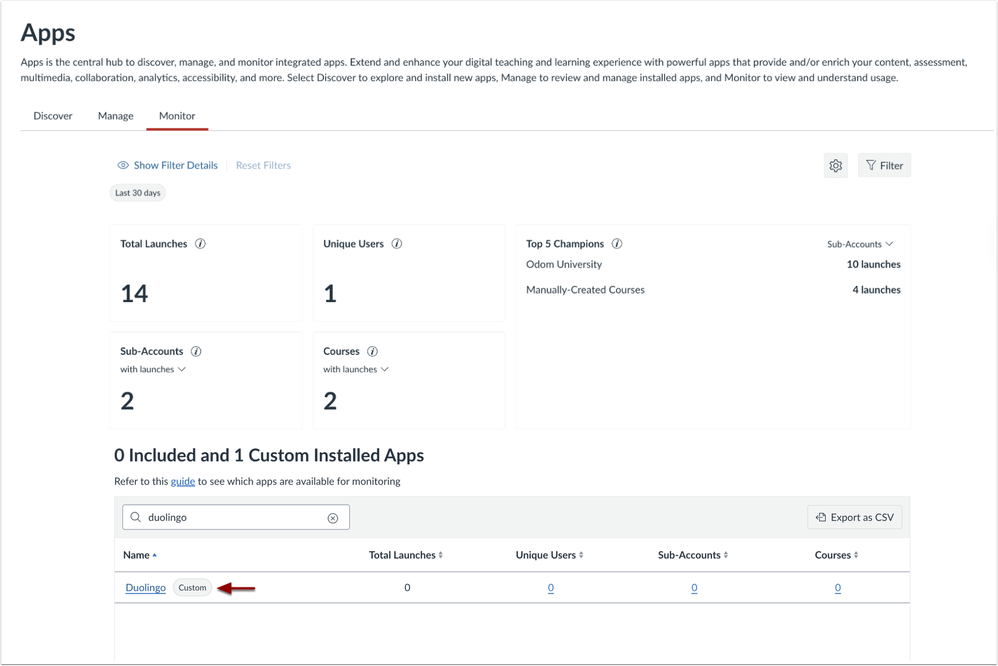Switch to the Manage tab

(x=116, y=116)
